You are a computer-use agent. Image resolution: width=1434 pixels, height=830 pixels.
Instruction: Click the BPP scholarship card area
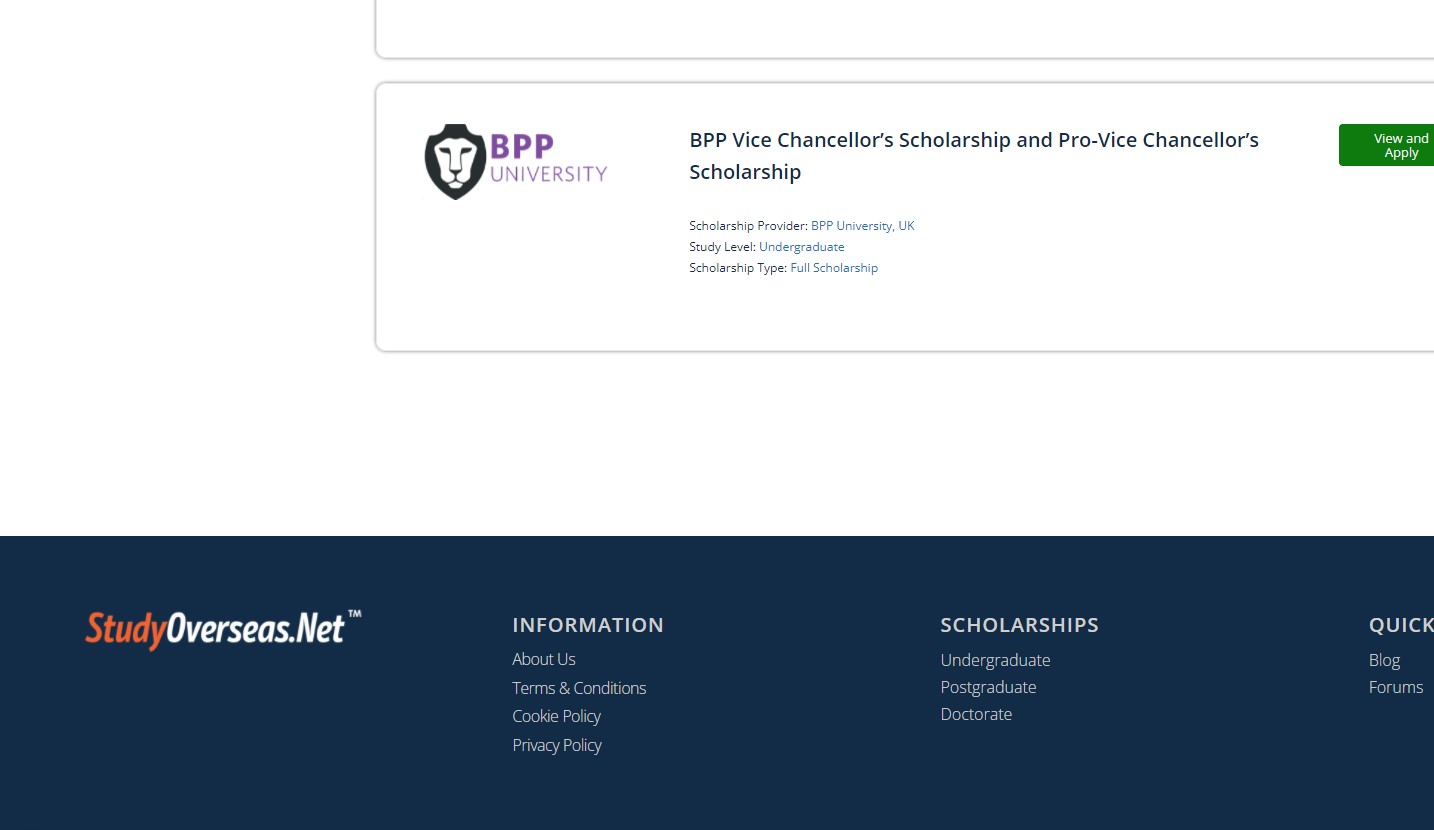[x=905, y=217]
